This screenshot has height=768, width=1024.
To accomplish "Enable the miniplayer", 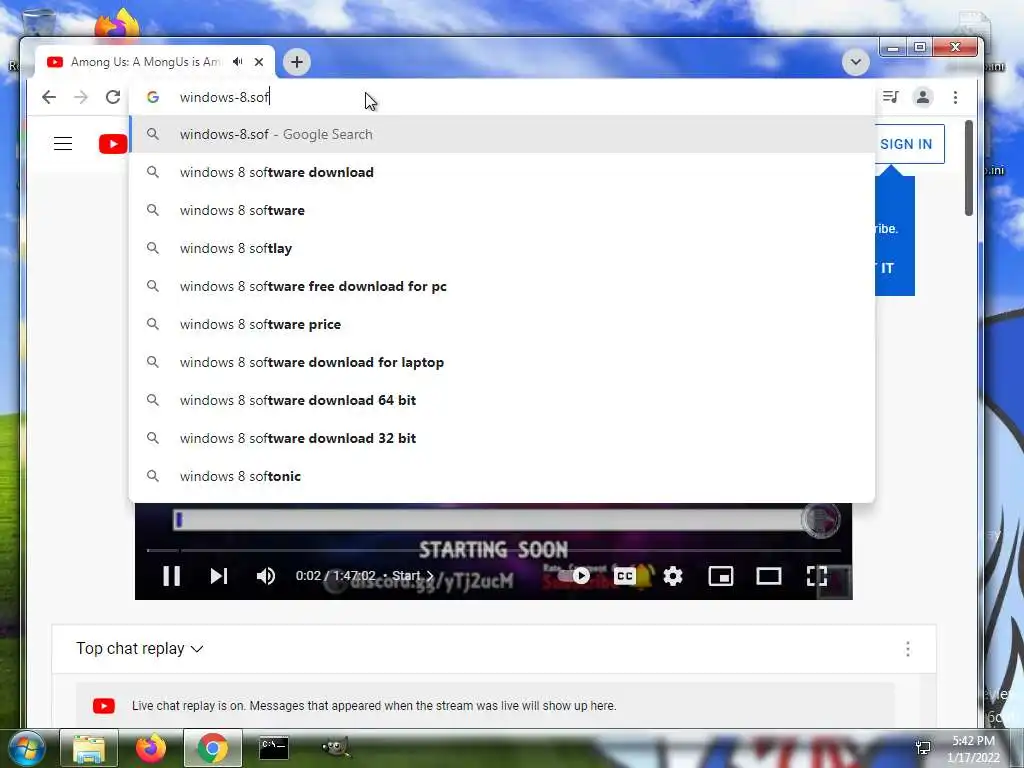I will click(x=721, y=576).
